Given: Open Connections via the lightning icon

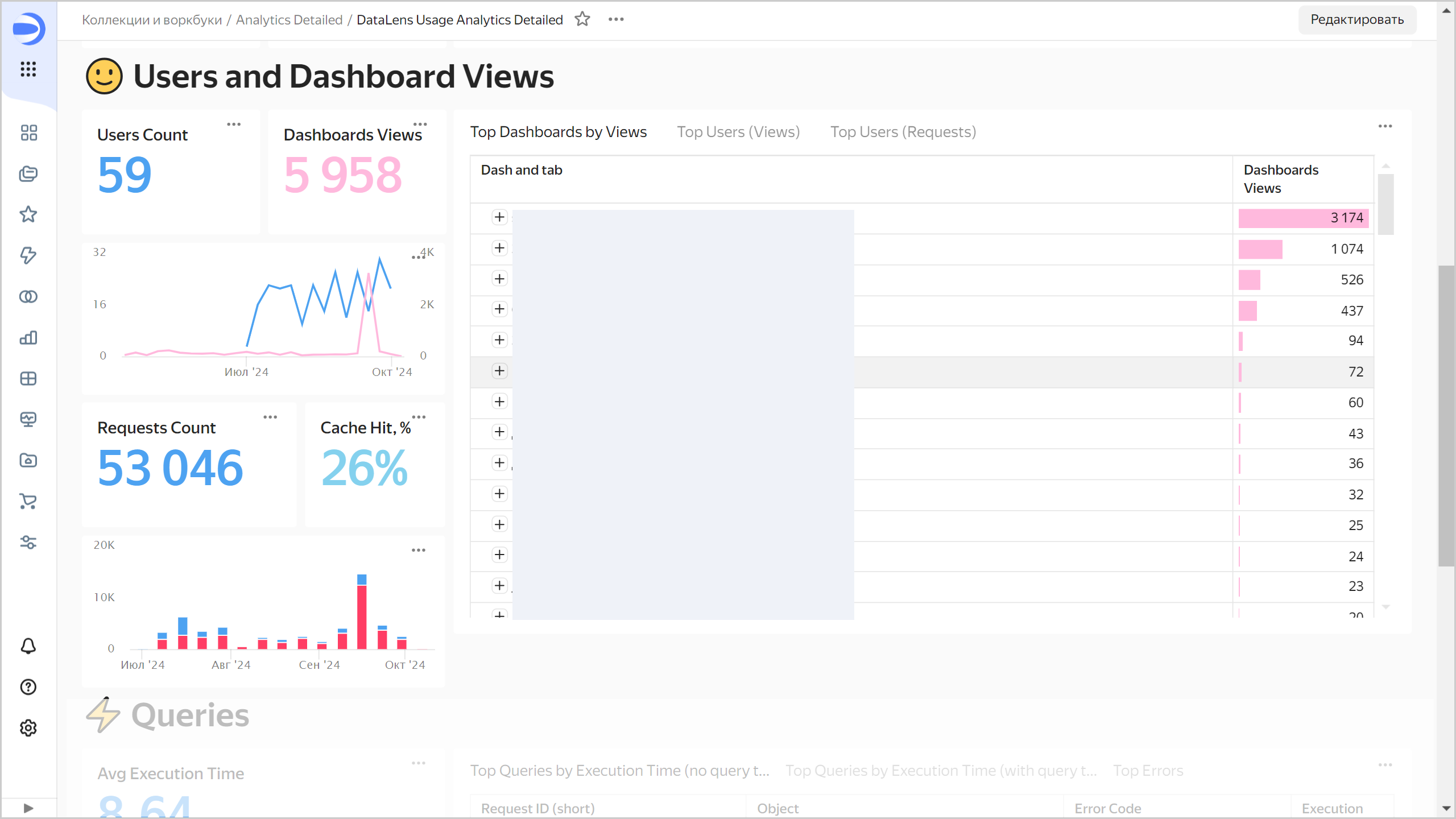Looking at the screenshot, I should [28, 256].
